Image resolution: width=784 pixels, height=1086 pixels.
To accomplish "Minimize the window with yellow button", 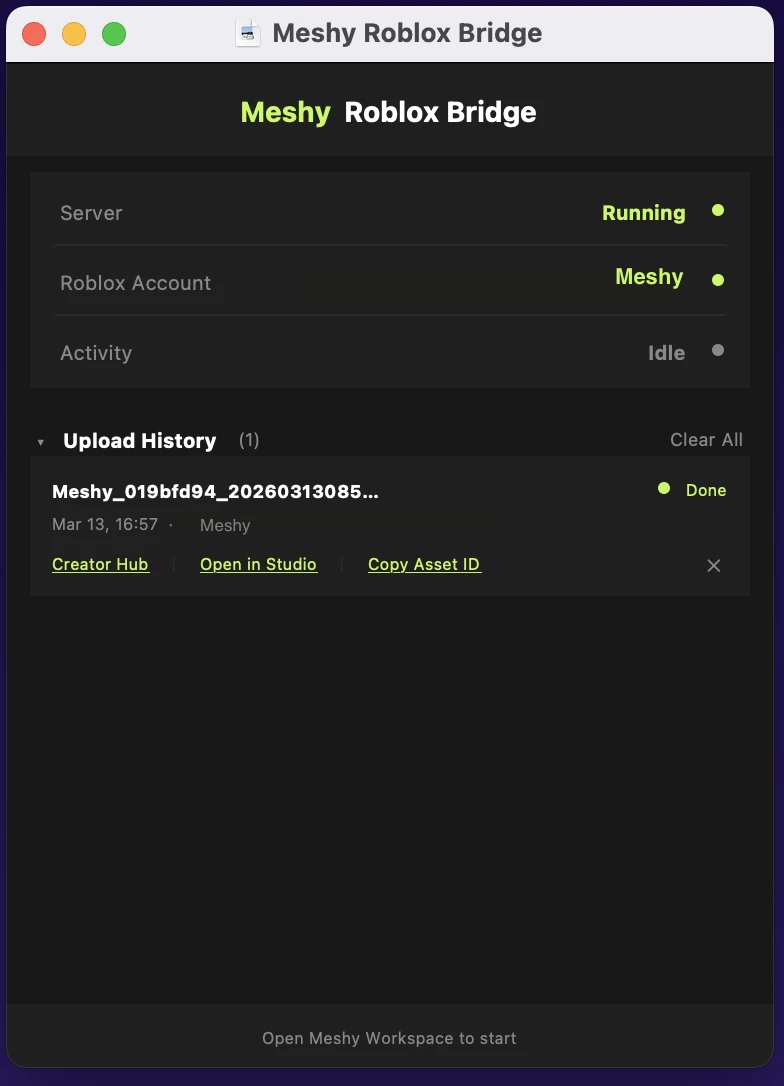I will click(x=74, y=34).
